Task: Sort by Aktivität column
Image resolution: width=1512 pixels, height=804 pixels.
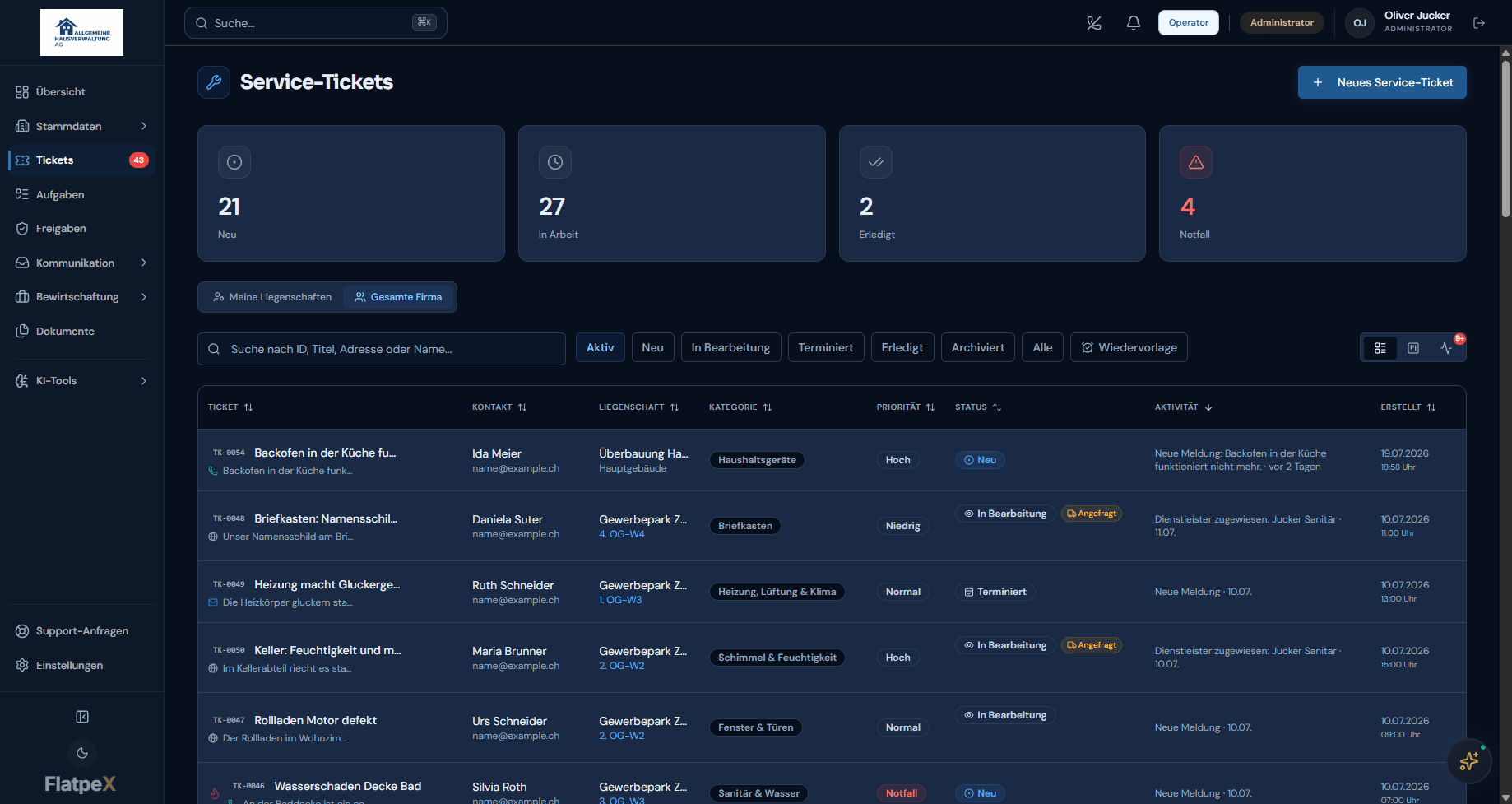Action: pos(1184,407)
